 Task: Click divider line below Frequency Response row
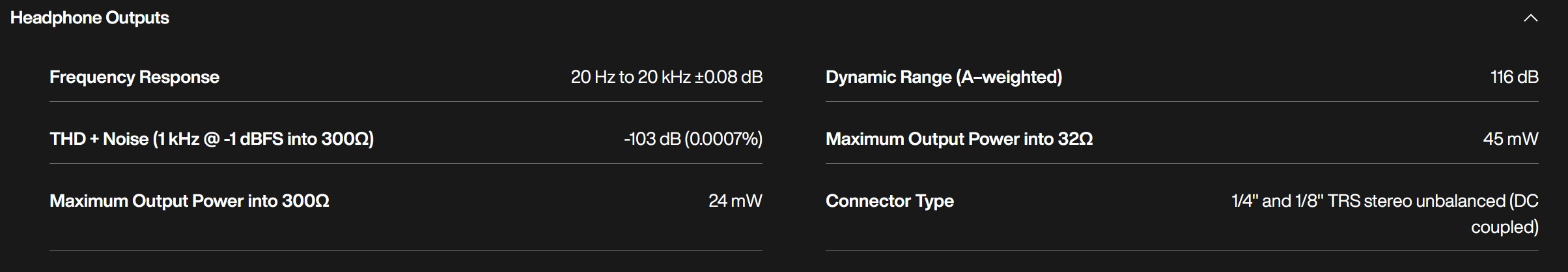406,101
